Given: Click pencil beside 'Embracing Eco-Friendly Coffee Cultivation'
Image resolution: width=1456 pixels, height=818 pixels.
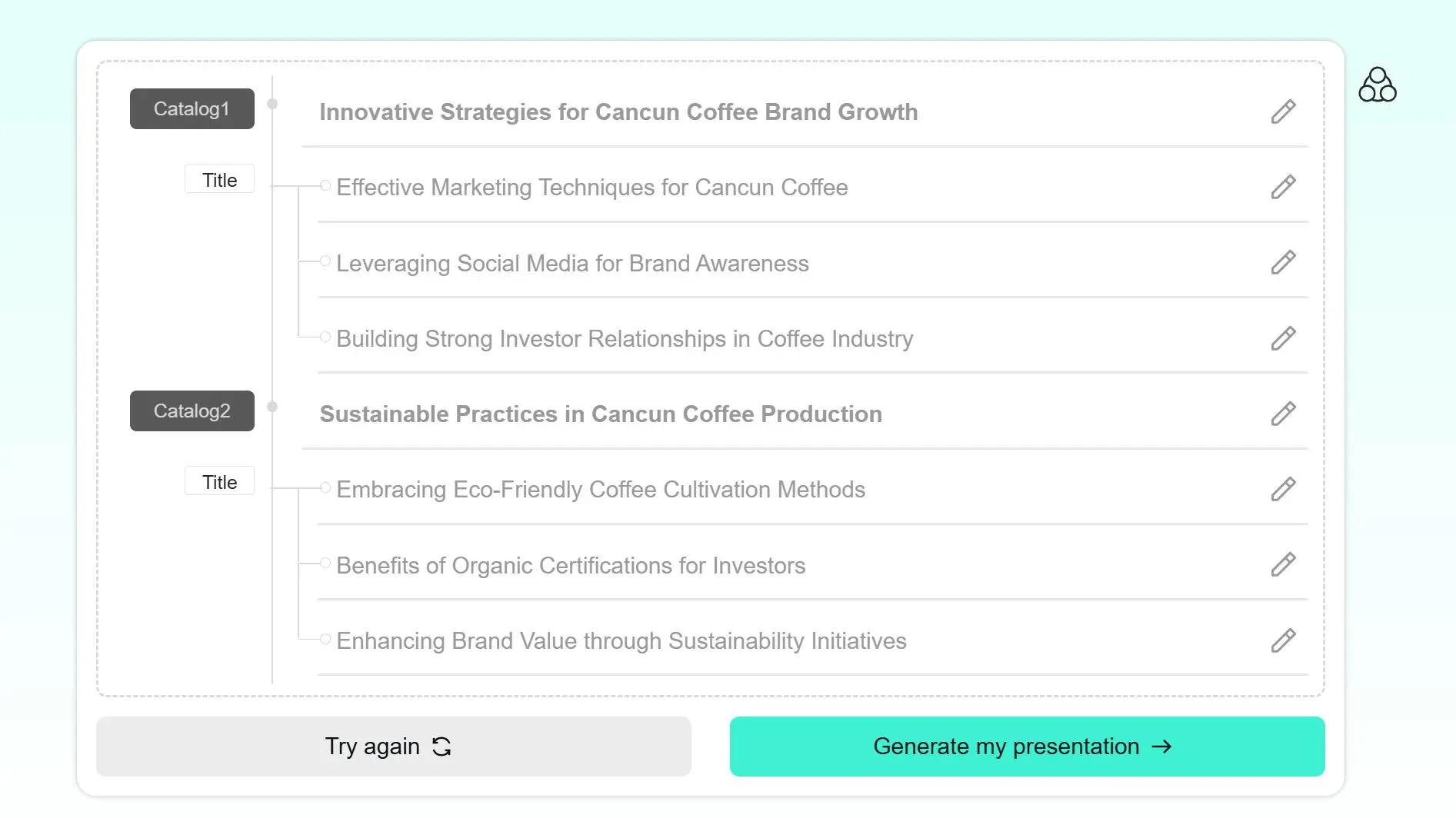Looking at the screenshot, I should [1283, 489].
